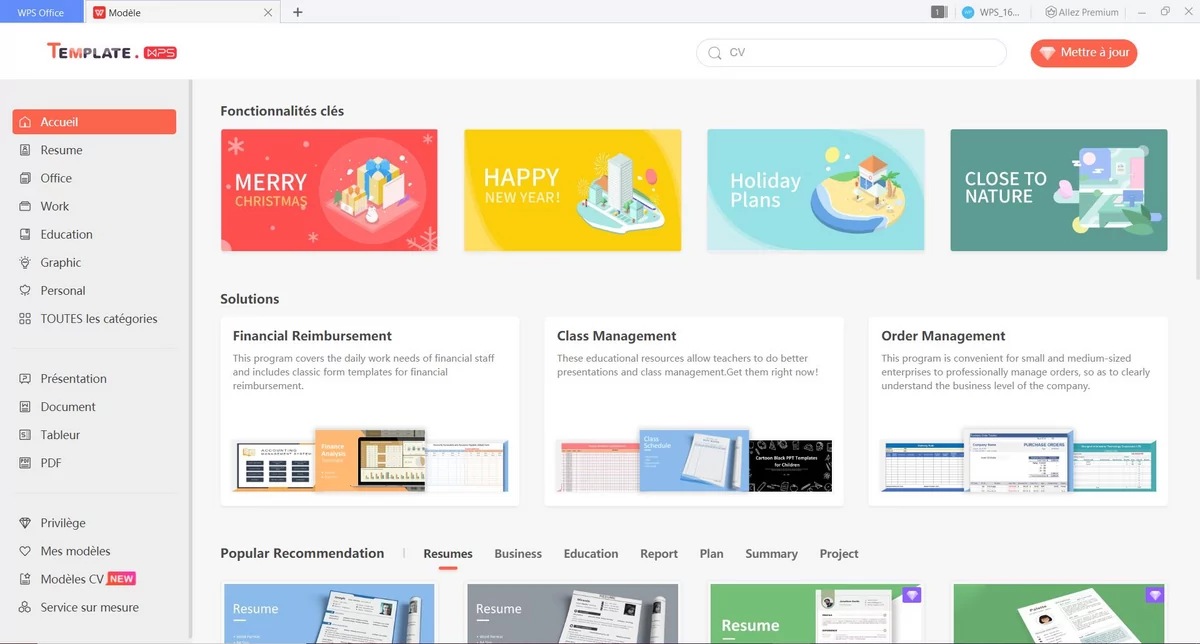1200x644 pixels.
Task: Click the Tableur spreadsheet icon
Action: pos(25,435)
